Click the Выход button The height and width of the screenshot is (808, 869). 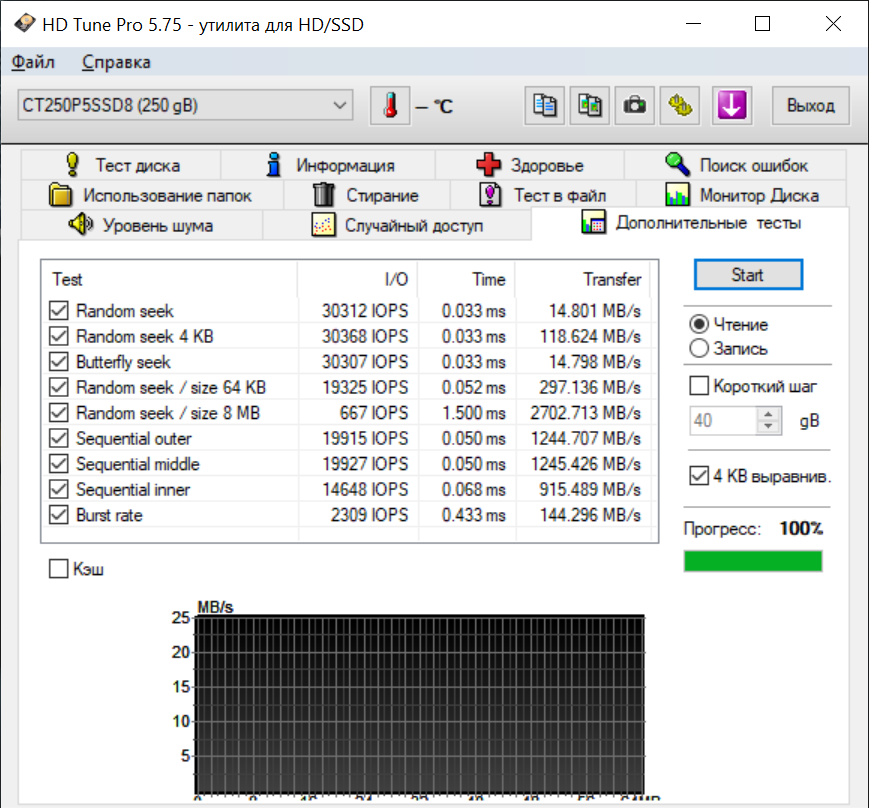pyautogui.click(x=810, y=106)
